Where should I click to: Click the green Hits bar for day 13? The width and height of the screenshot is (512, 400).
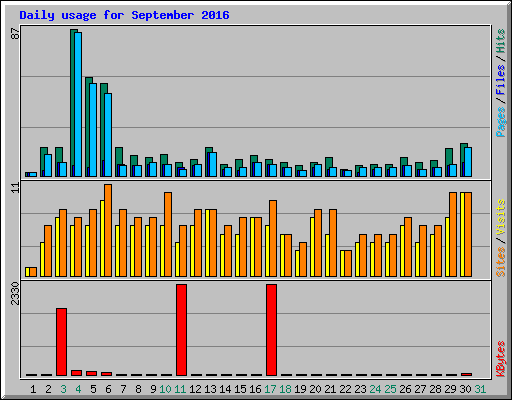(x=207, y=162)
